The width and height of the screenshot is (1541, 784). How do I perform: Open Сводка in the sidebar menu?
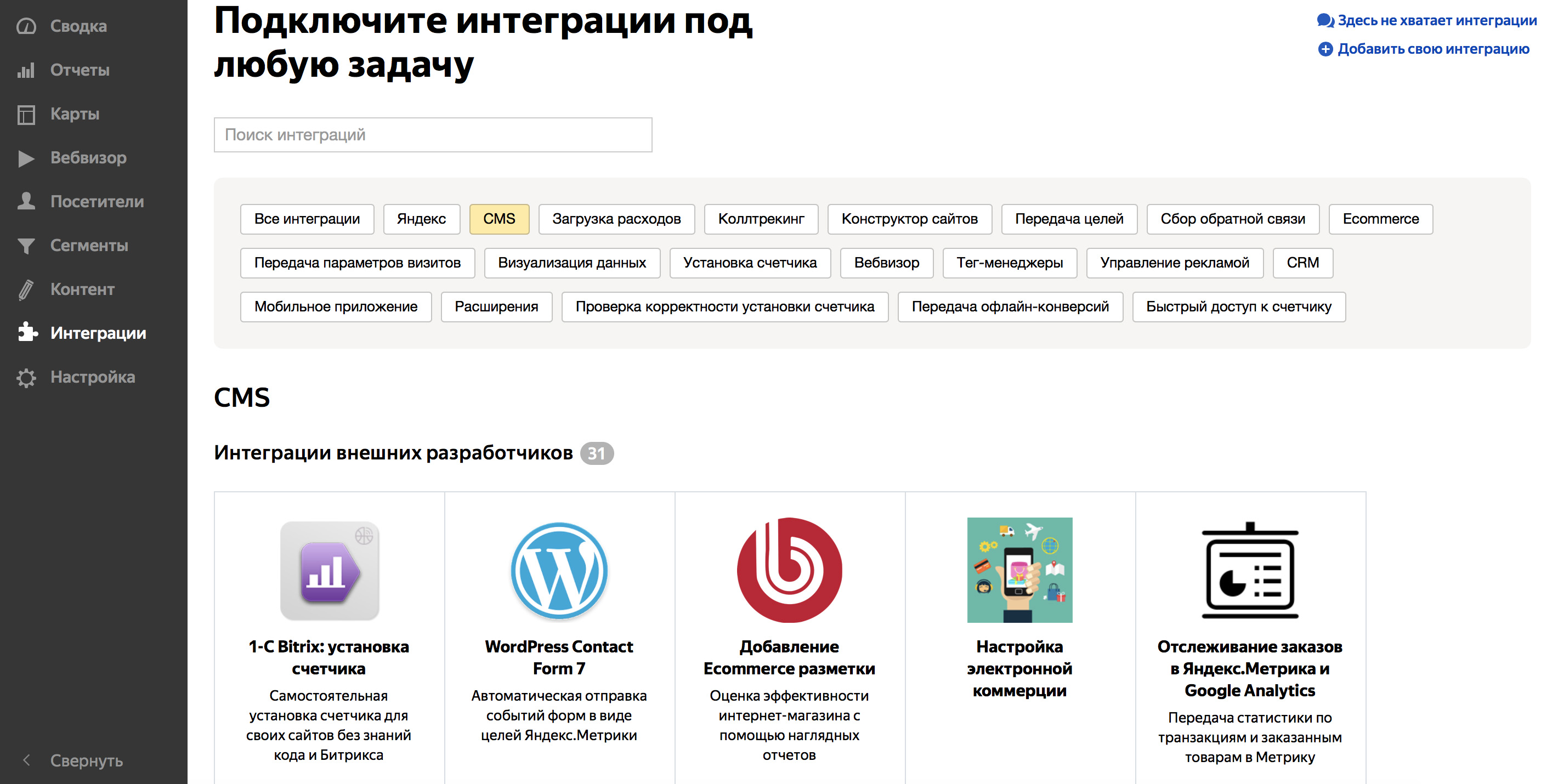tap(78, 26)
